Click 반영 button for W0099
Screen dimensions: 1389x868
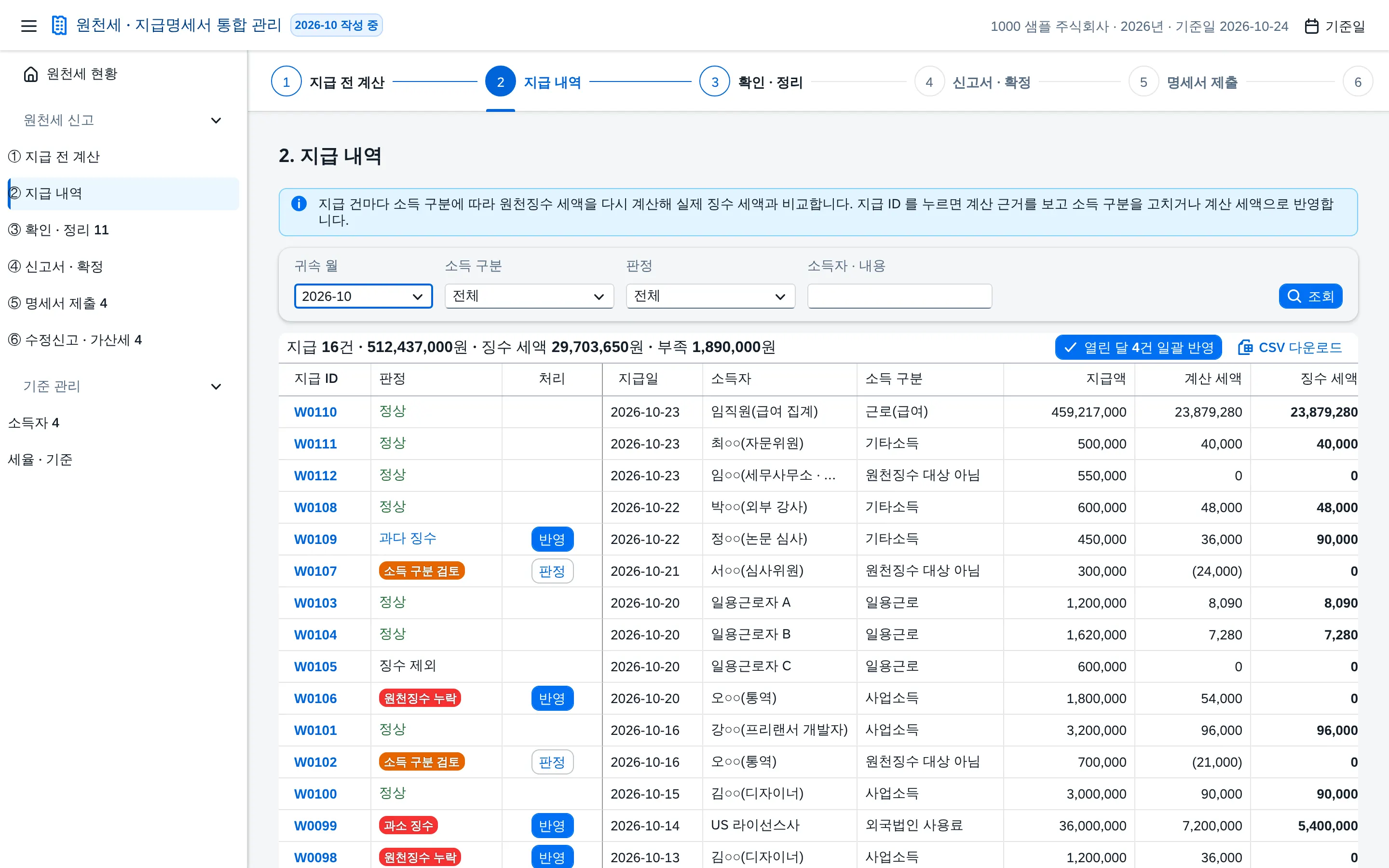coord(552,826)
